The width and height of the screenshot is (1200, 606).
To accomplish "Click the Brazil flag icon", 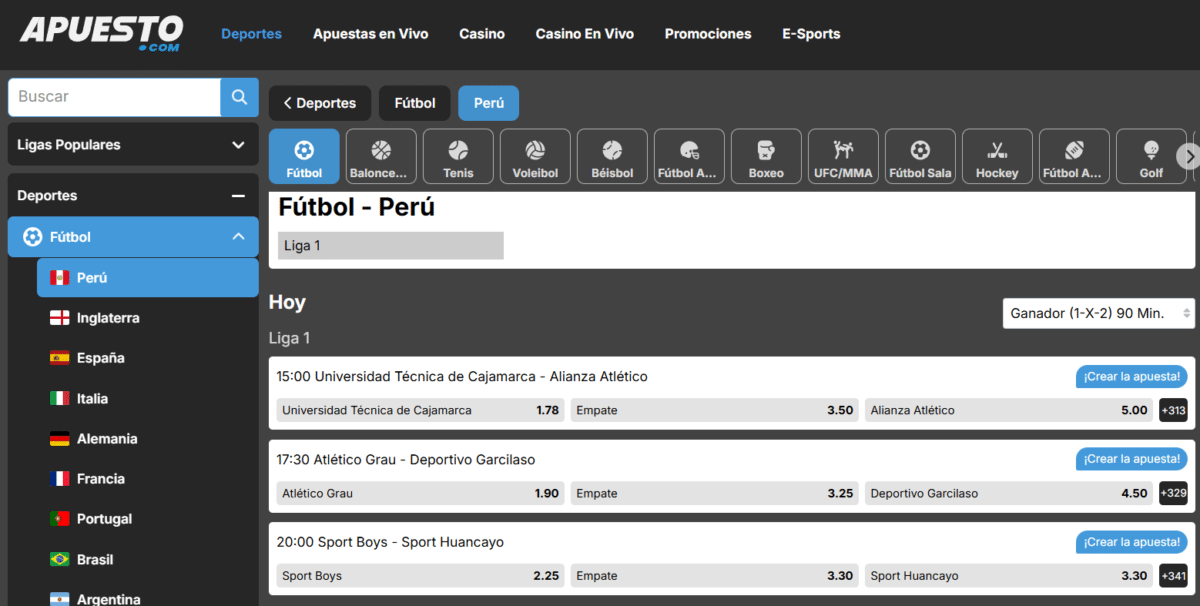I will (x=59, y=560).
